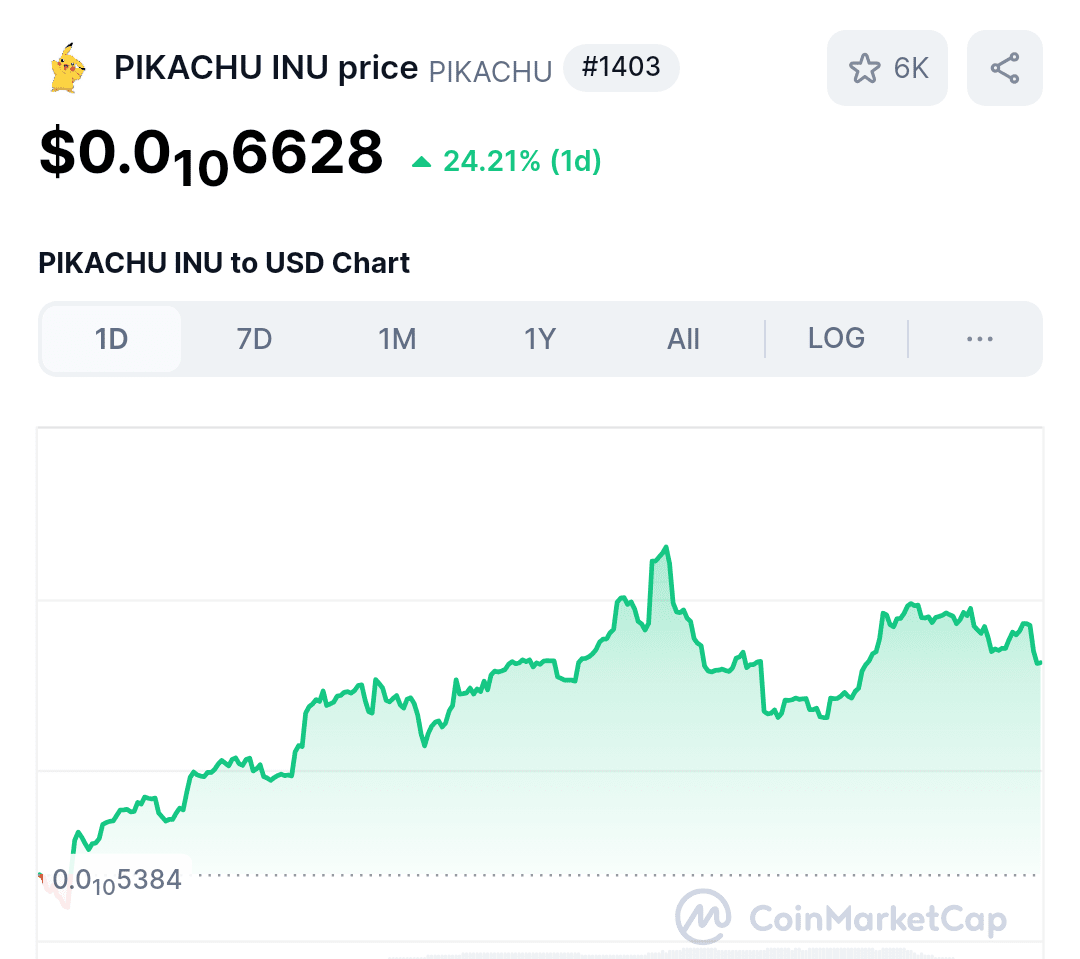Click the share icon button

click(1005, 68)
